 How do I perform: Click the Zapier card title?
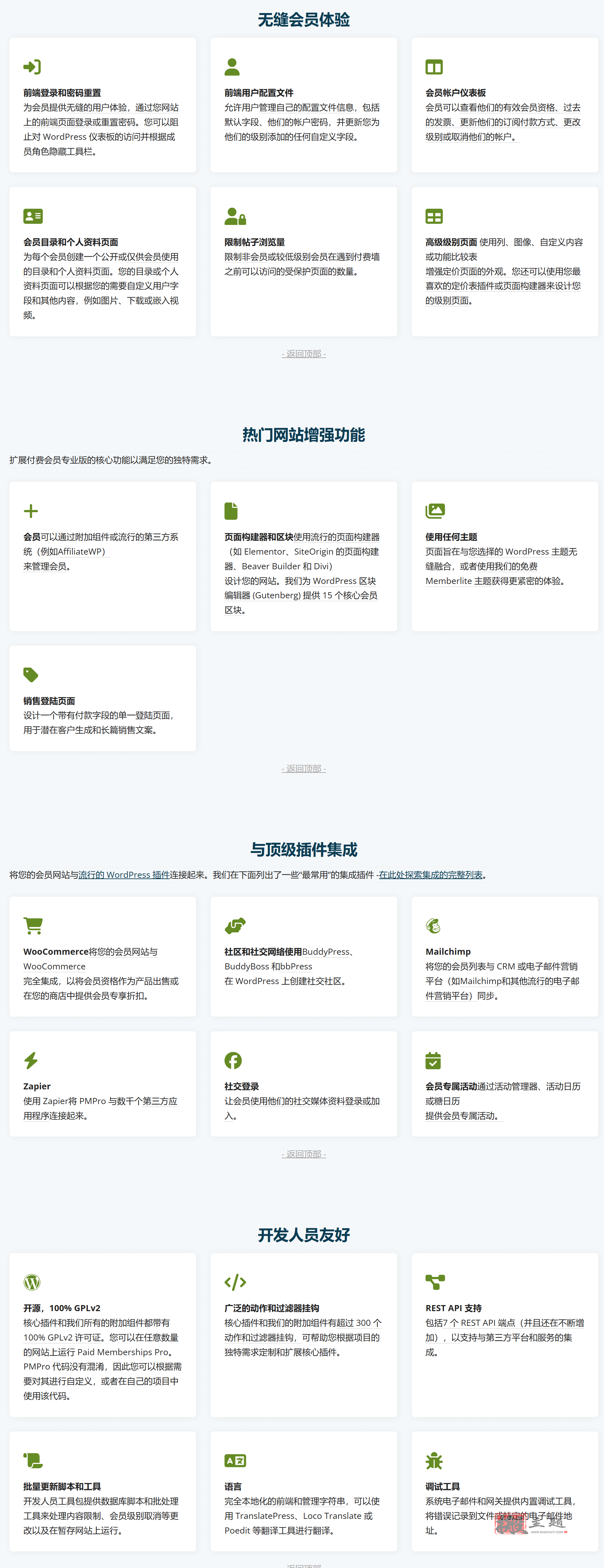point(37,1086)
